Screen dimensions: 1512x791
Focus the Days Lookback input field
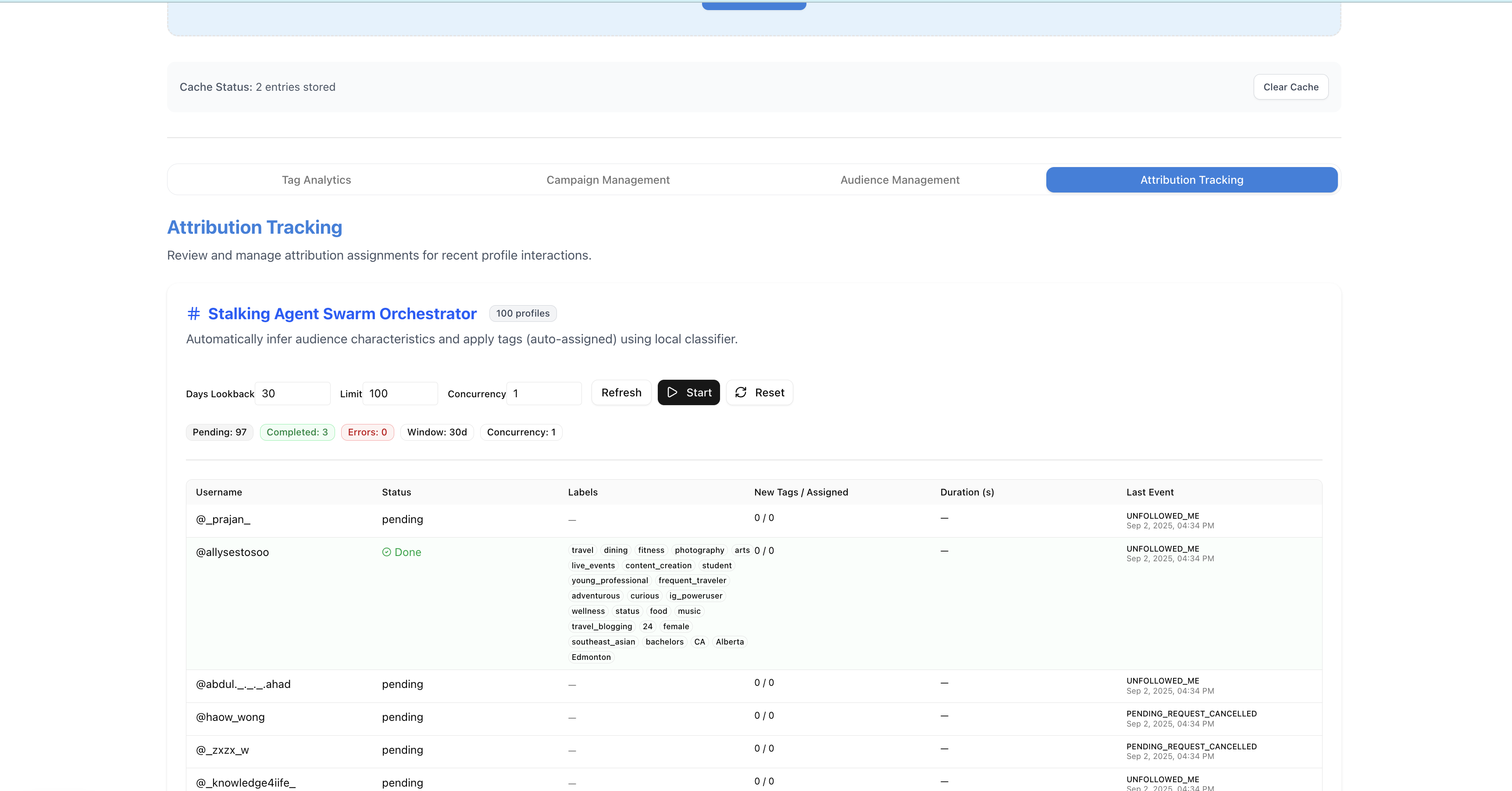tap(292, 394)
